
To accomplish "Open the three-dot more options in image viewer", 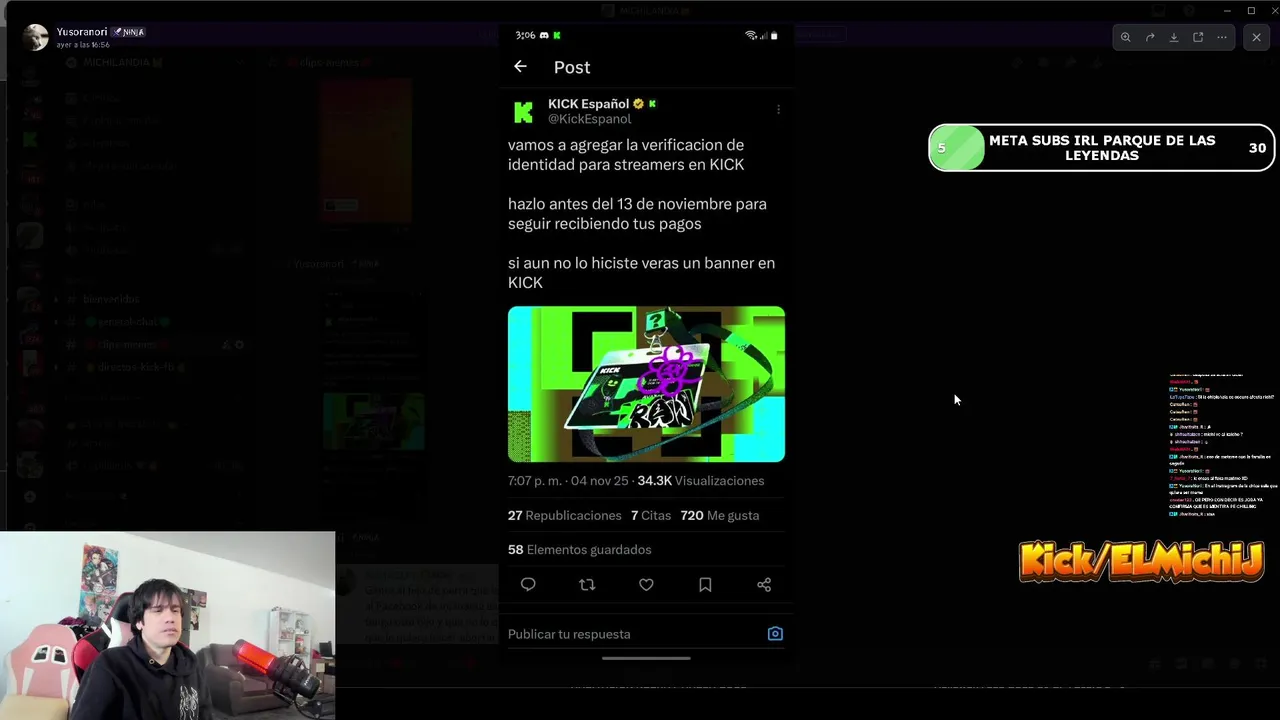I will click(1222, 37).
